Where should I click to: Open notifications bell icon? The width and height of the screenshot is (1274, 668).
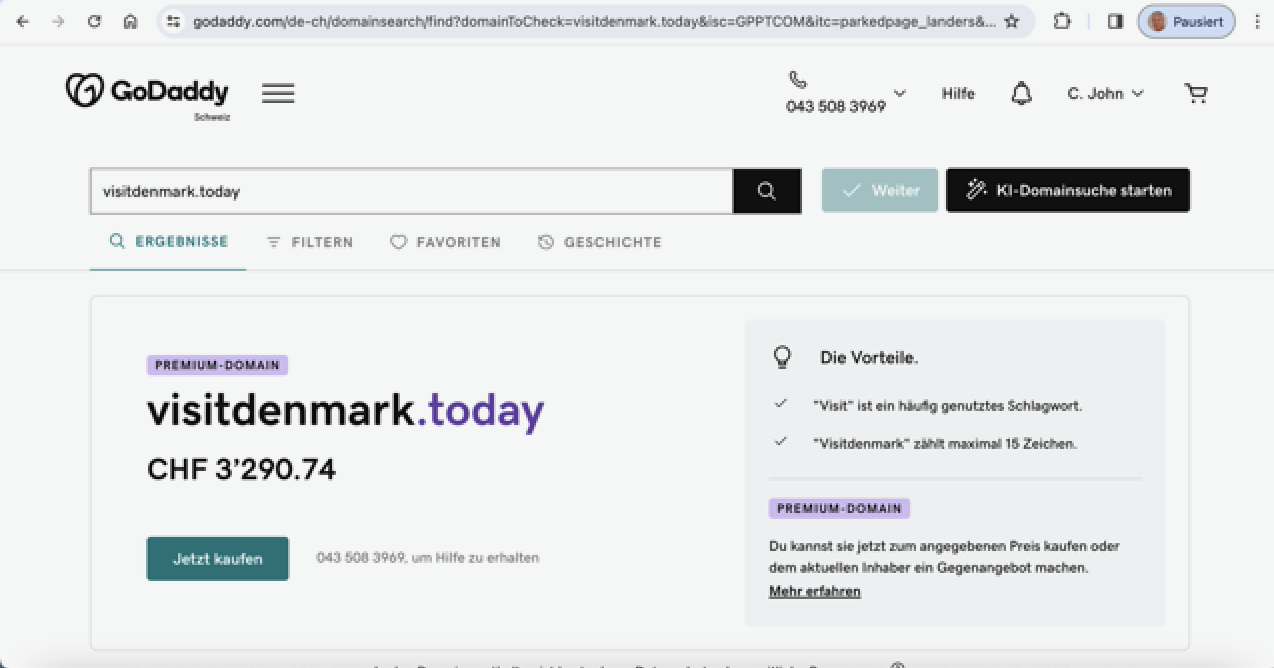[x=1021, y=93]
